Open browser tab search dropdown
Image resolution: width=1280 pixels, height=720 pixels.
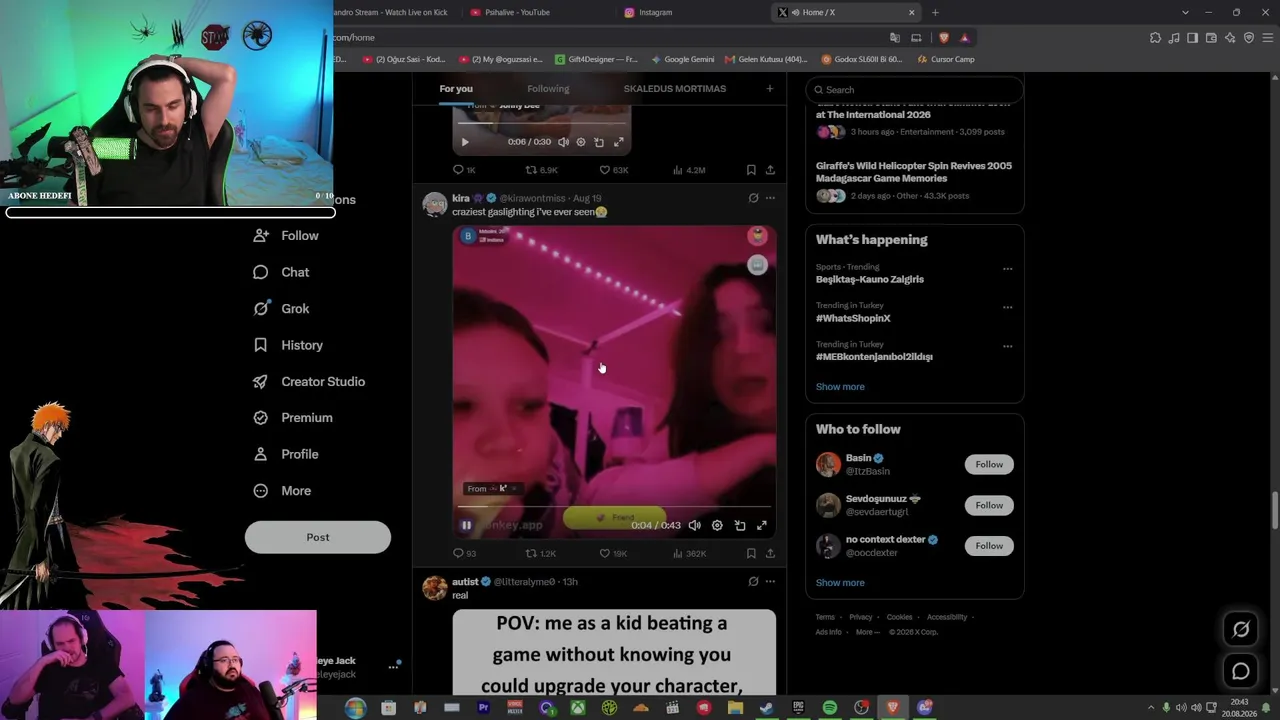pyautogui.click(x=1185, y=12)
